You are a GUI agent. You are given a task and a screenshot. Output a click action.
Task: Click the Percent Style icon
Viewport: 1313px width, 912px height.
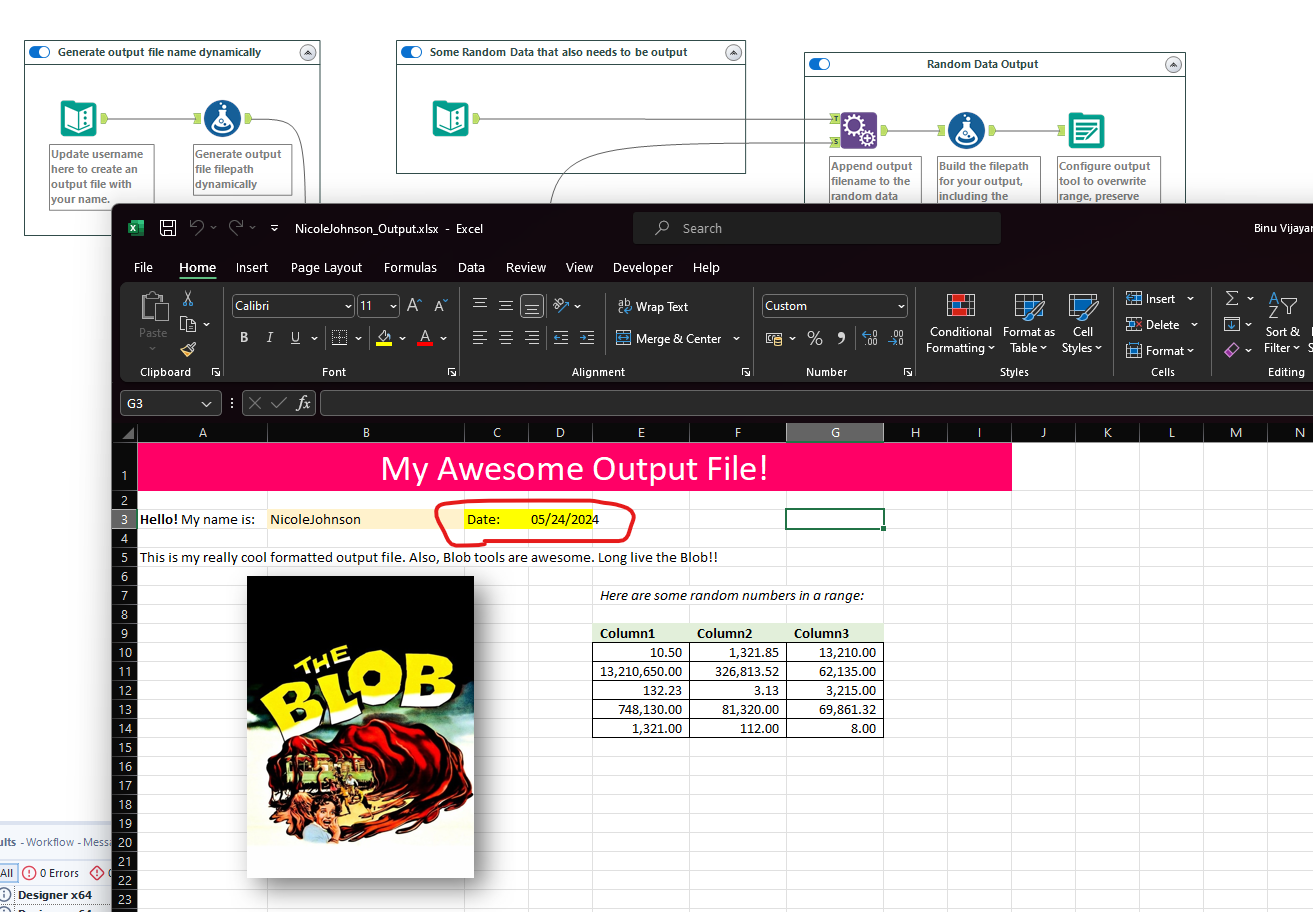click(x=815, y=339)
